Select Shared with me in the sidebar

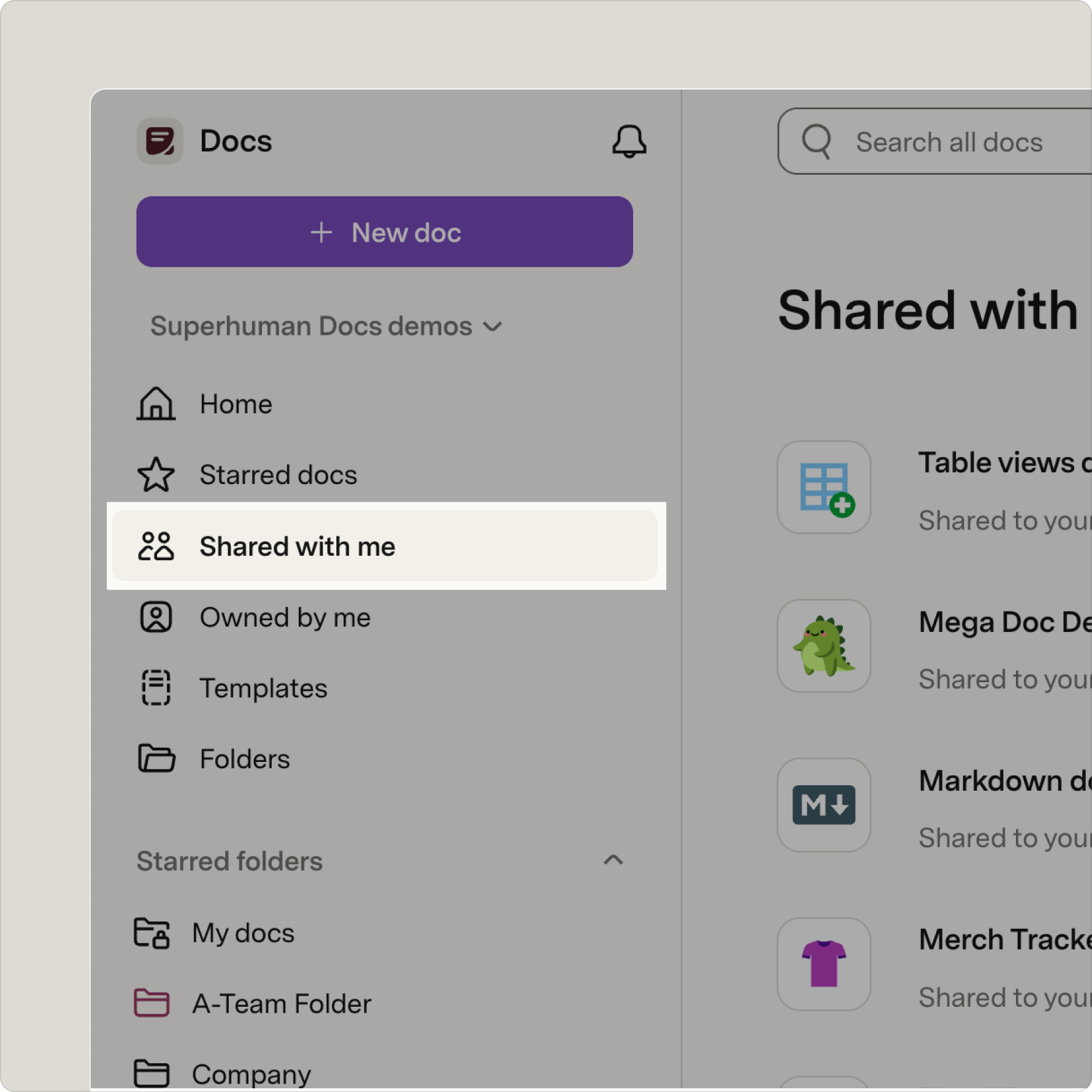[x=385, y=546]
